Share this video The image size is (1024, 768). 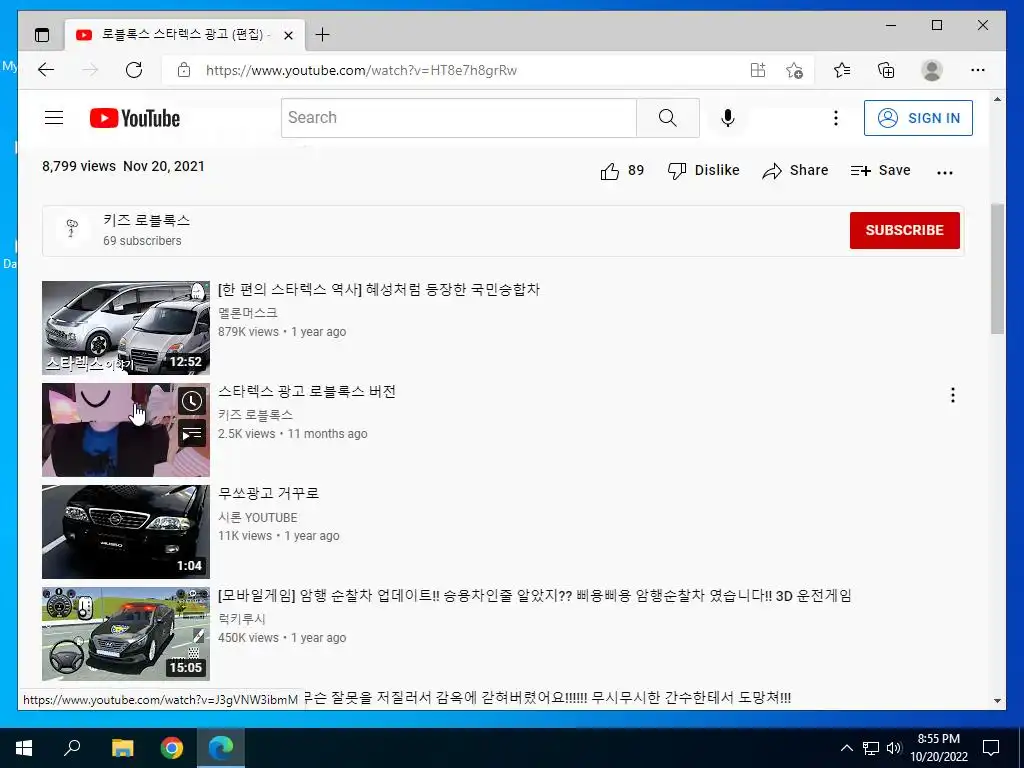(x=795, y=170)
